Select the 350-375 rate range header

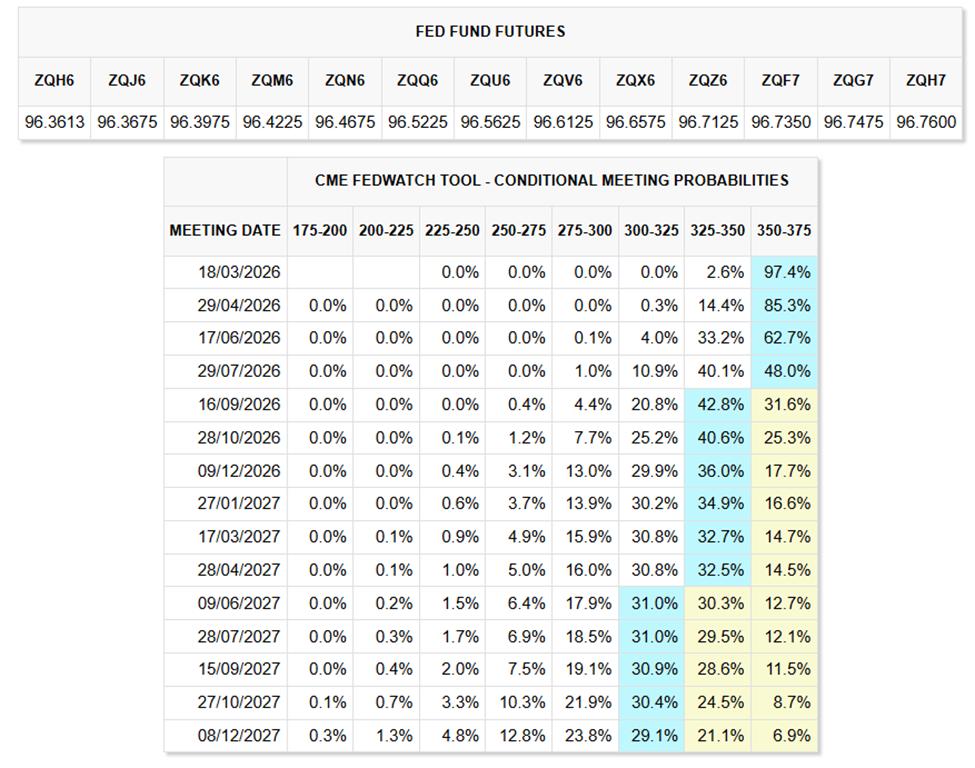(784, 230)
